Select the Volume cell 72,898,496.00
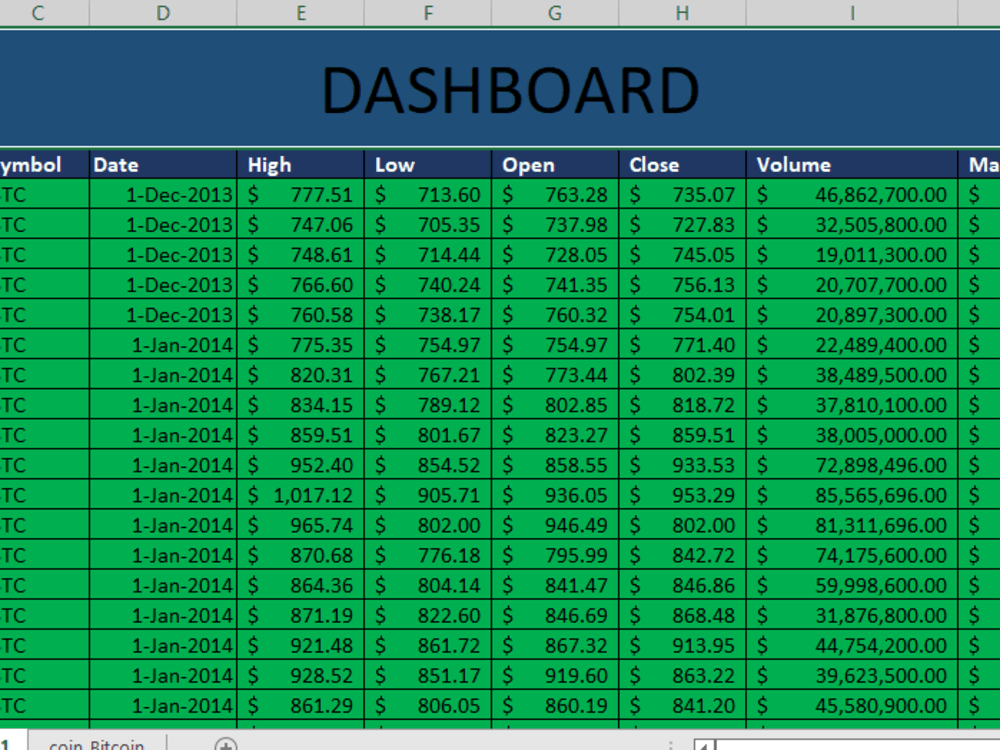This screenshot has height=750, width=1000. click(x=852, y=465)
